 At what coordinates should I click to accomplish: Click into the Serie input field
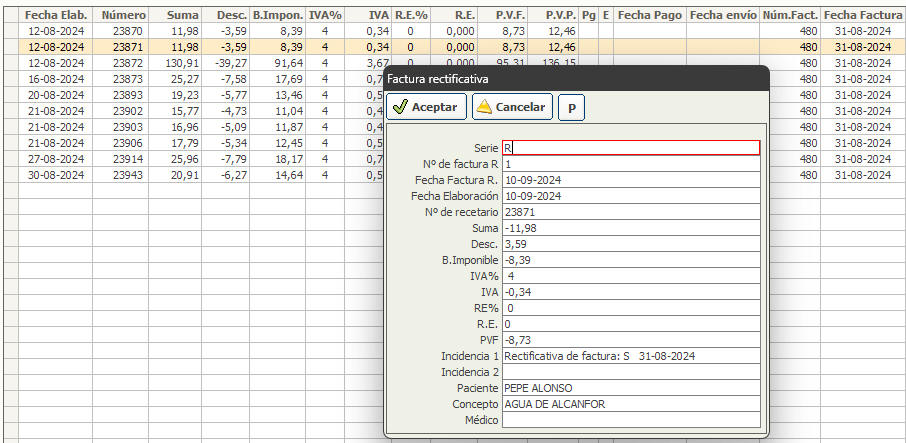point(630,148)
